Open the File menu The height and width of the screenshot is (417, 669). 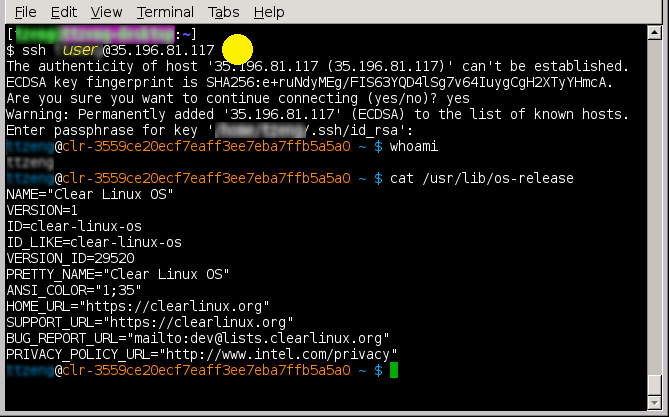pos(26,12)
